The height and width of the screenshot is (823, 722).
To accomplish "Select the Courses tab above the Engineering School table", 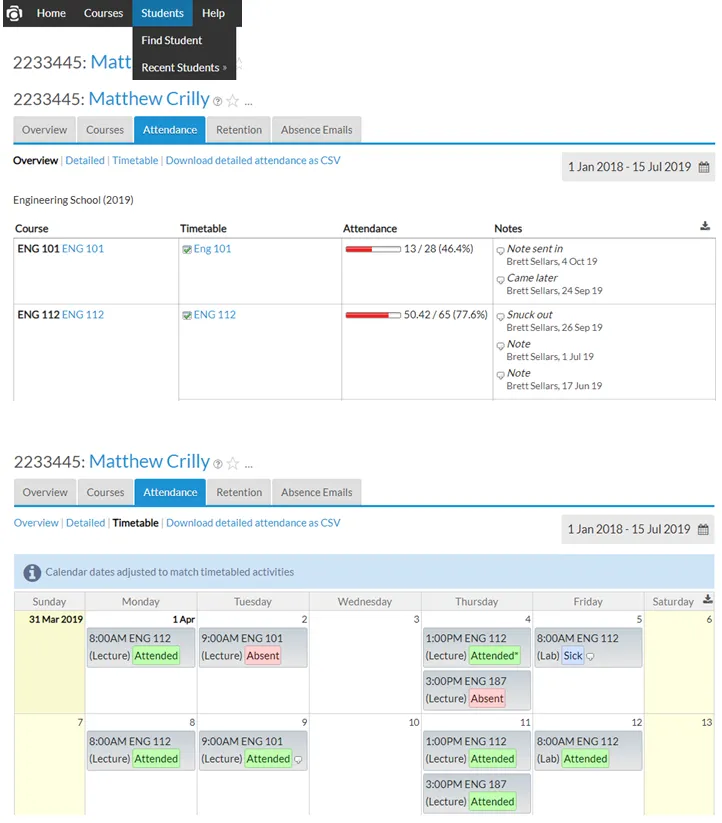I will [105, 130].
